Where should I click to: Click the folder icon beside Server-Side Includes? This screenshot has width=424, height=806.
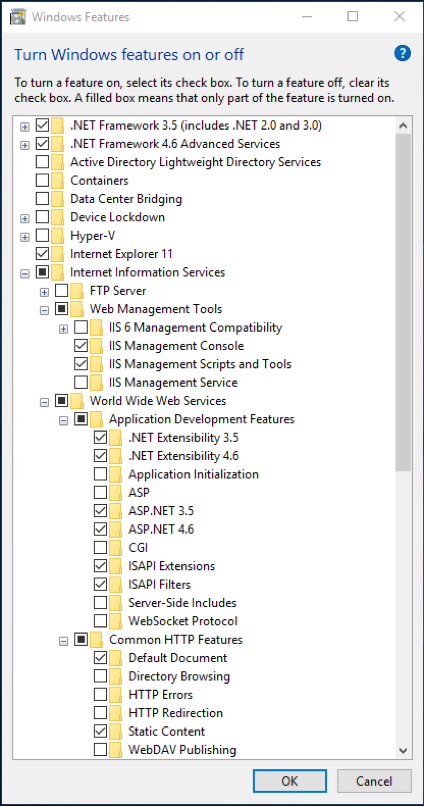[116, 602]
